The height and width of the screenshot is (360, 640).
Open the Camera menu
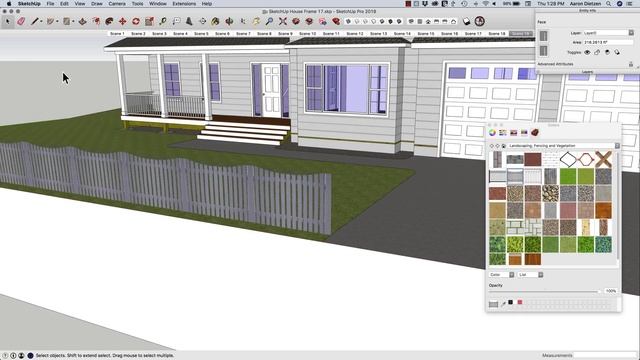click(117, 4)
